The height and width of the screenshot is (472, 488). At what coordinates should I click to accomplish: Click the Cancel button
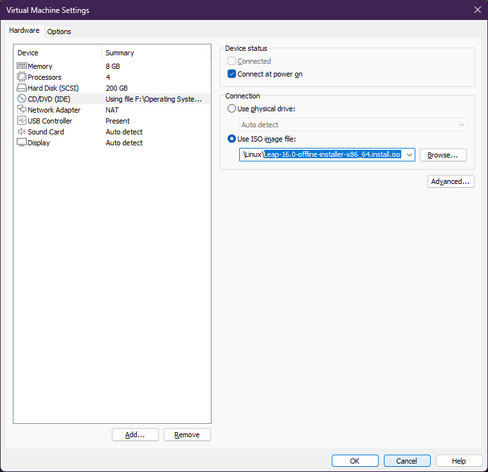click(x=407, y=461)
